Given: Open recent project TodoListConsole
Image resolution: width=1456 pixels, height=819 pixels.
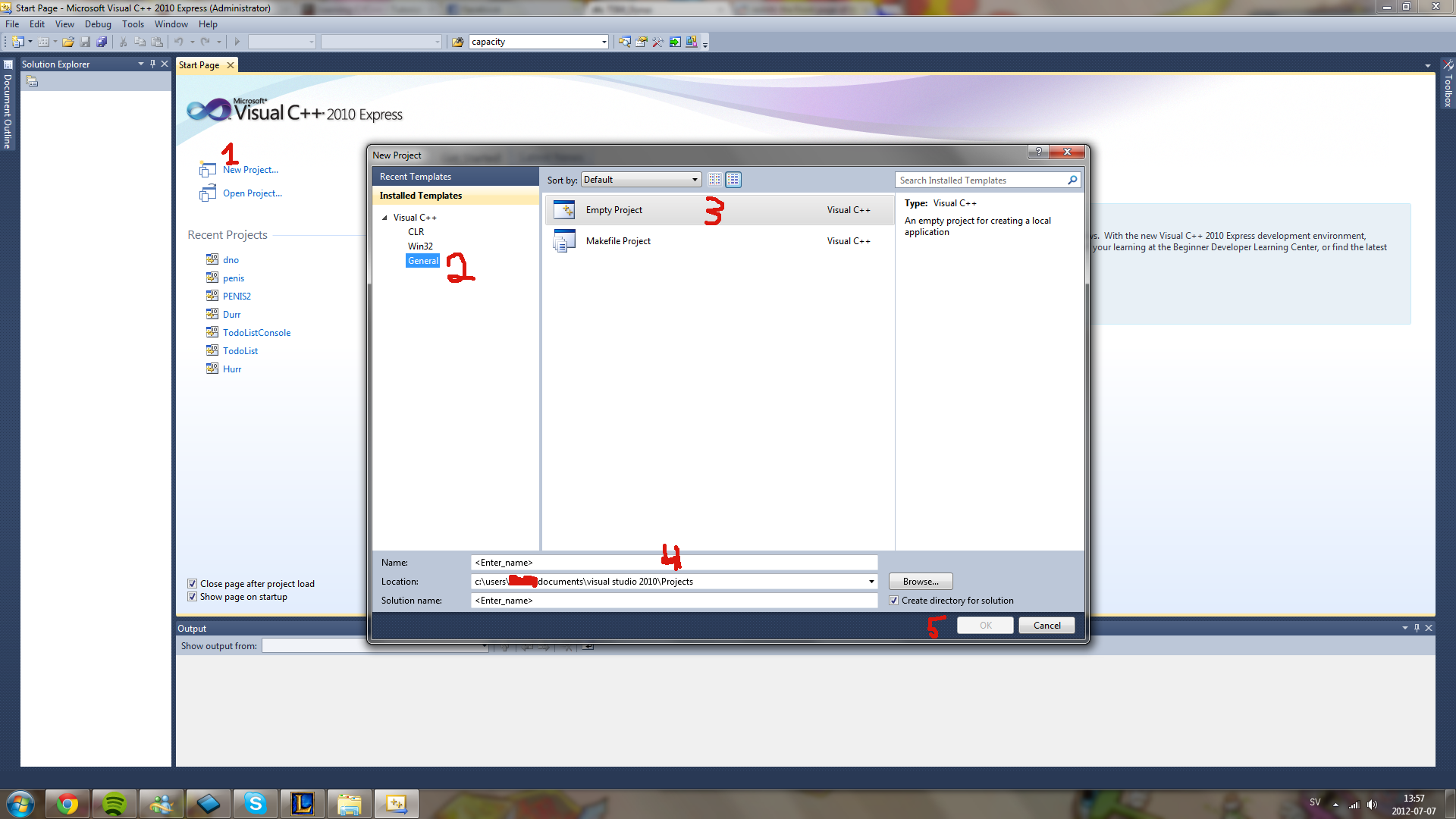Looking at the screenshot, I should coord(256,333).
